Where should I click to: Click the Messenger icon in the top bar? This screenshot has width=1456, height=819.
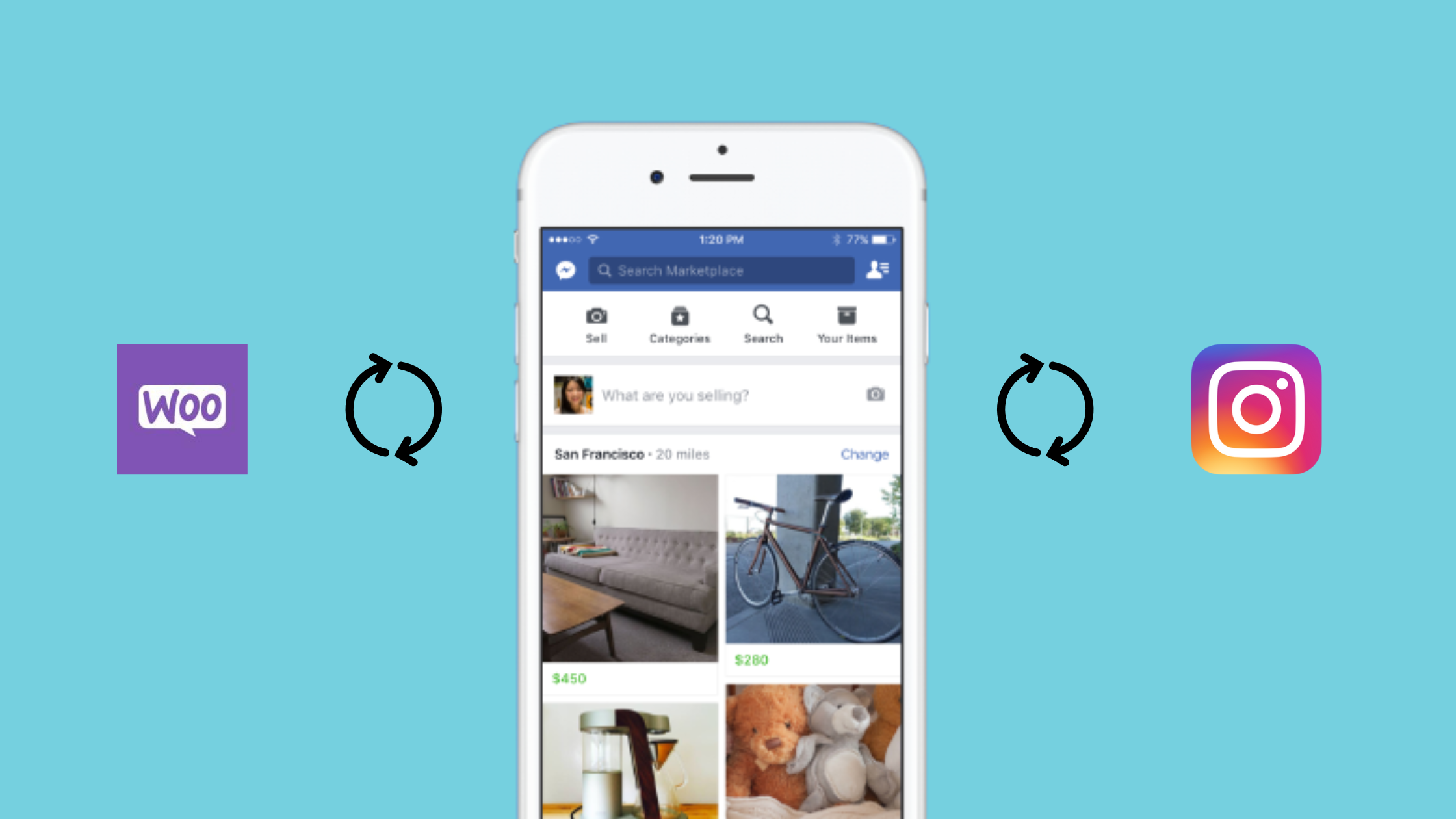tap(566, 270)
